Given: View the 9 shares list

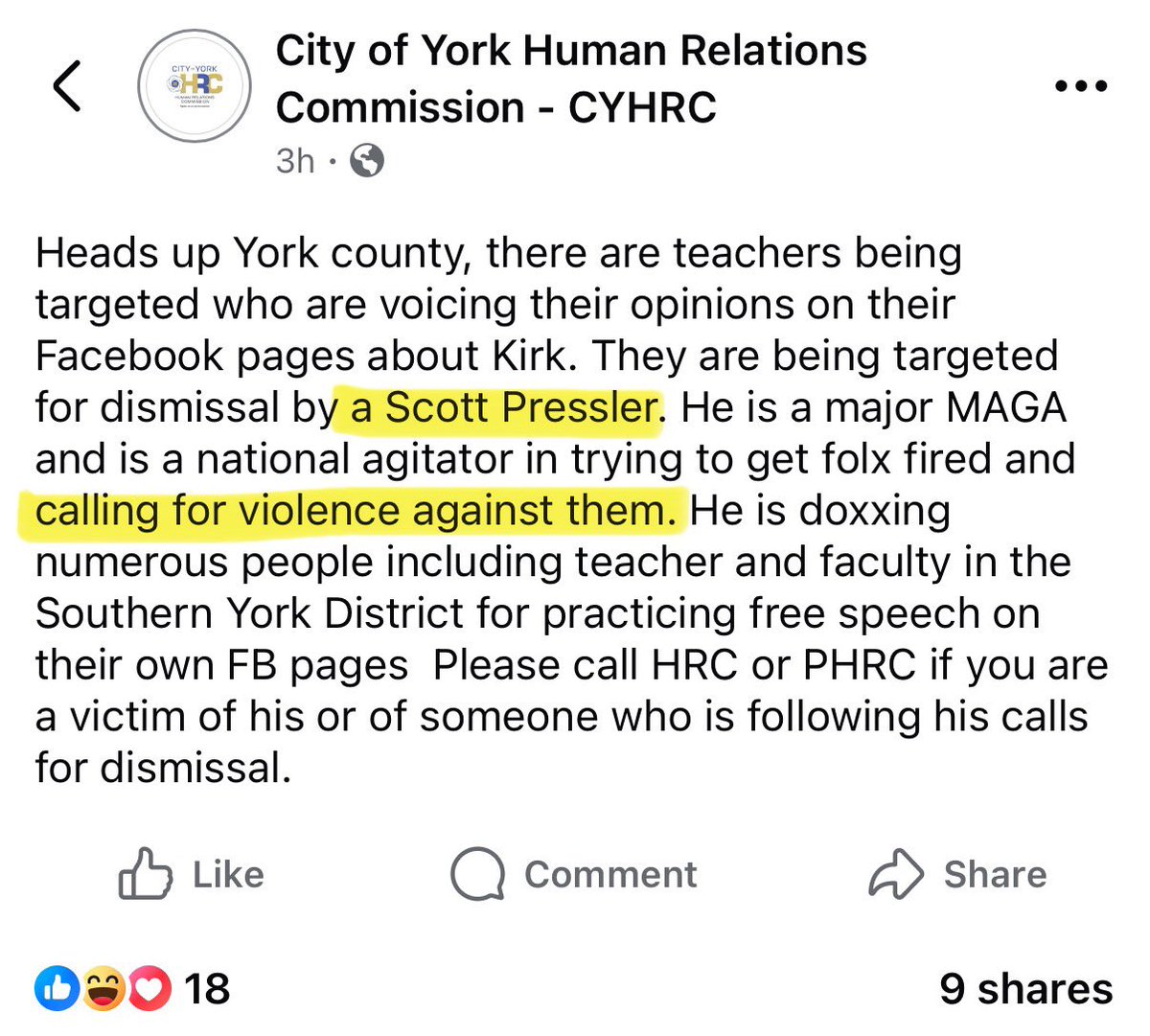Looking at the screenshot, I should click(1025, 989).
